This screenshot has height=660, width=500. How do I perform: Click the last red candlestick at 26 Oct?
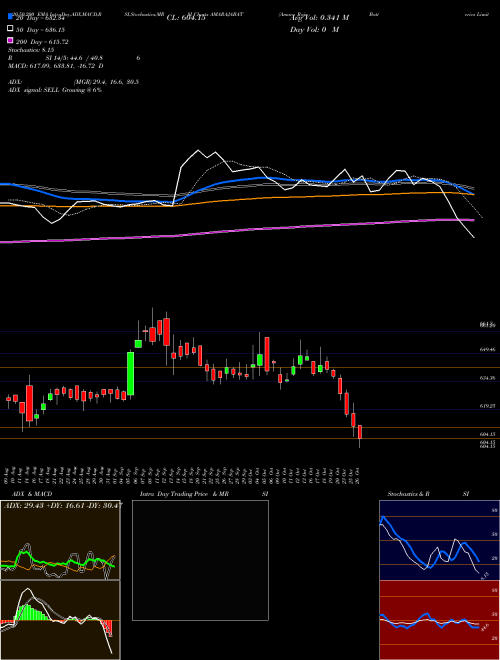tap(360, 432)
